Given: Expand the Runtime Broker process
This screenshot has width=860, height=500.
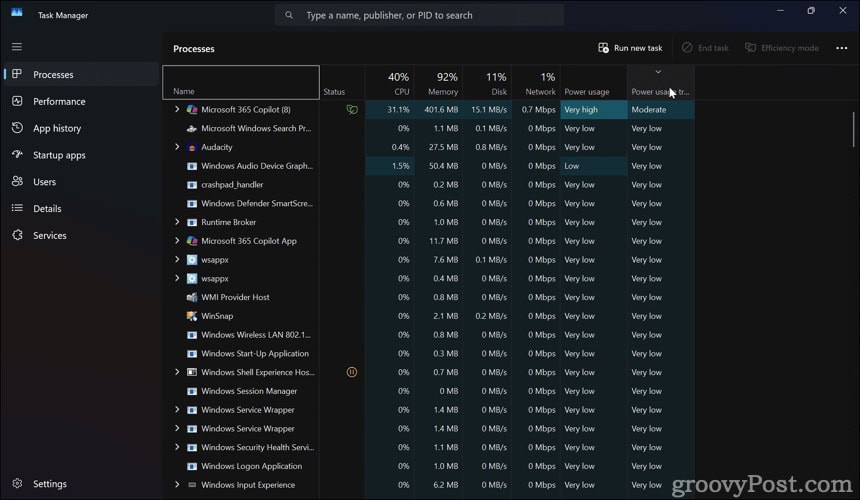Looking at the screenshot, I should 177,222.
